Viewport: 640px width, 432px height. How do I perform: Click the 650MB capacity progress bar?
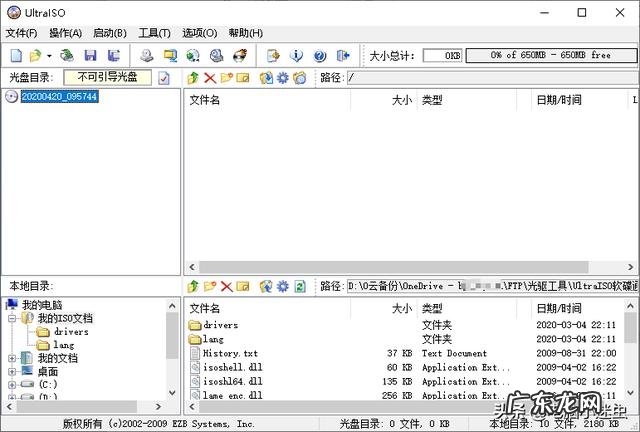pyautogui.click(x=551, y=56)
